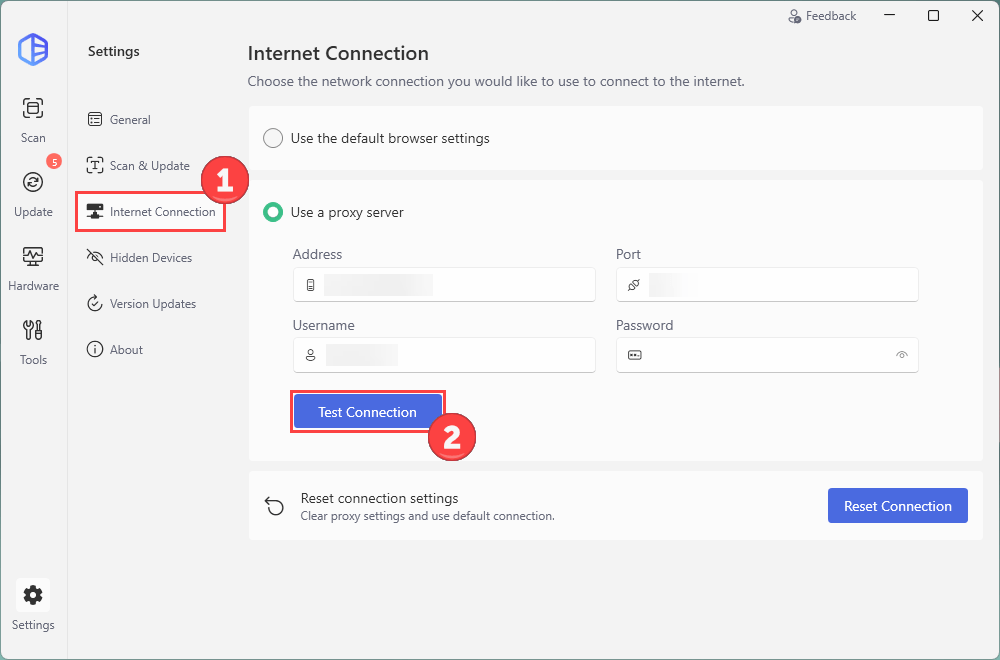The width and height of the screenshot is (1000, 660).
Task: Select Use the default browser settings
Action: coord(272,138)
